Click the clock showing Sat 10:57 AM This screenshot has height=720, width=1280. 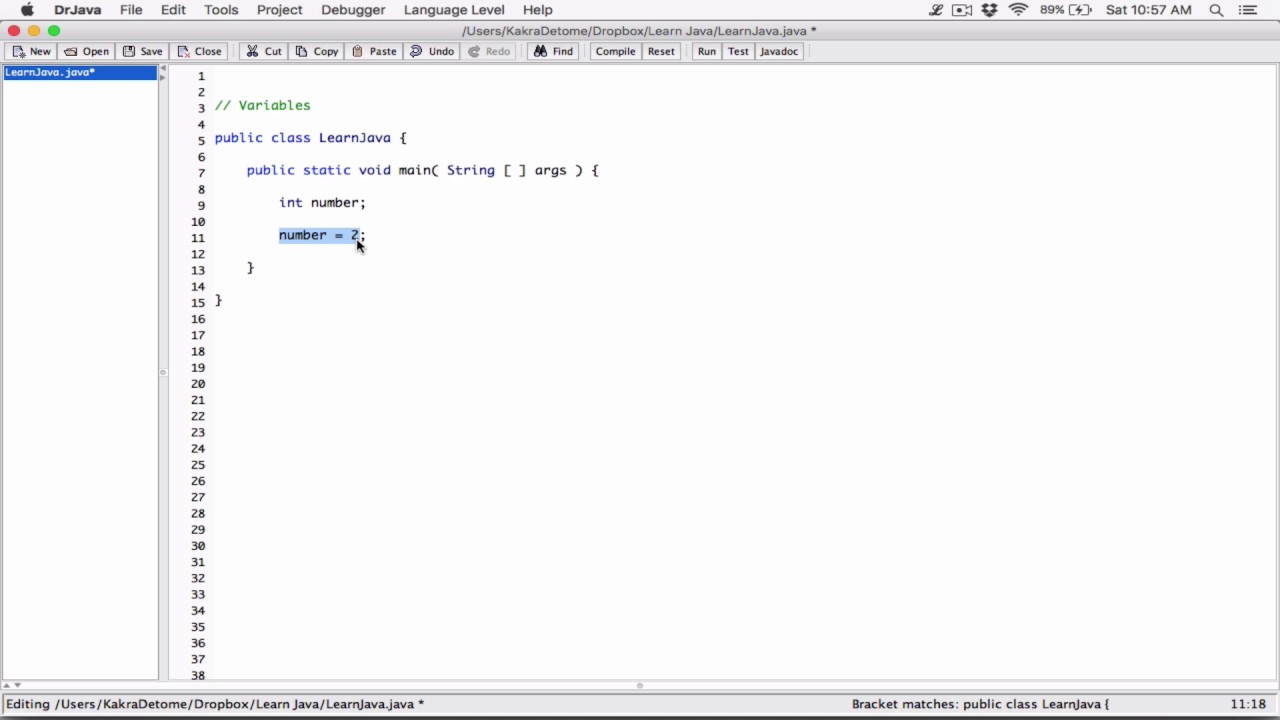coord(1149,10)
